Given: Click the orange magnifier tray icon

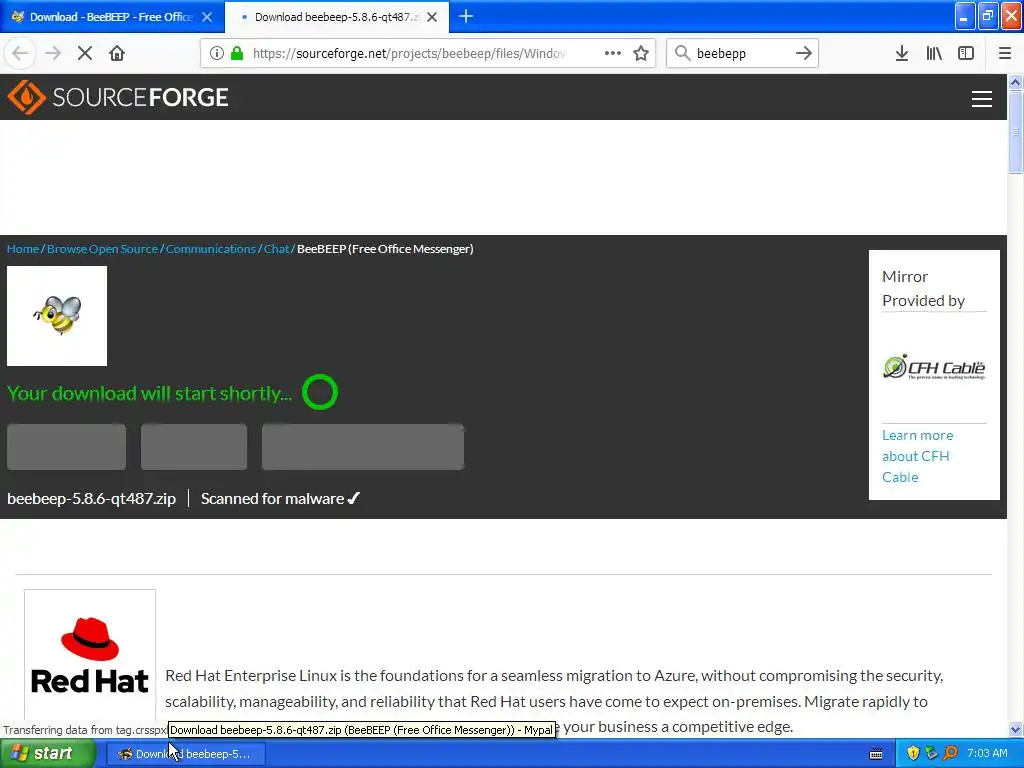Looking at the screenshot, I should click(x=950, y=754).
